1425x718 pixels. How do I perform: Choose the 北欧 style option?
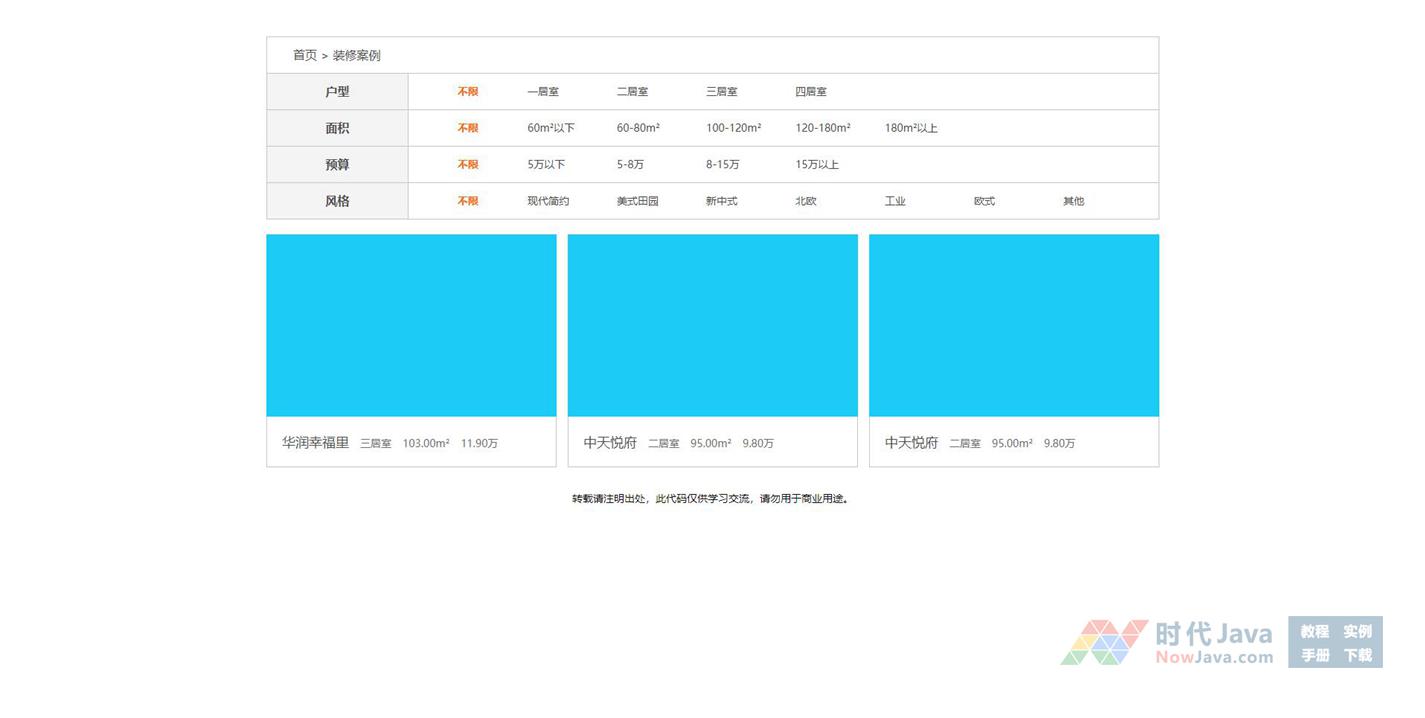click(806, 201)
